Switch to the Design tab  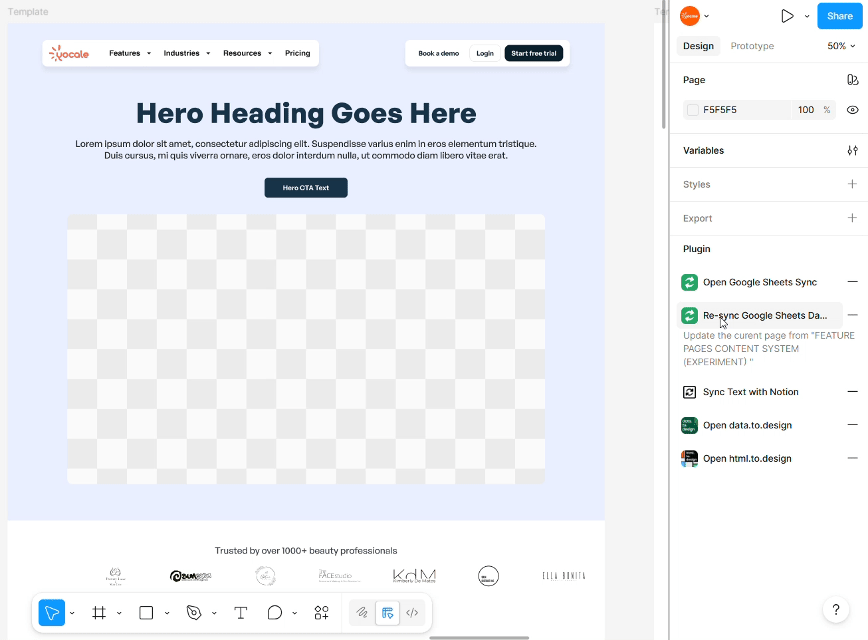pos(698,46)
